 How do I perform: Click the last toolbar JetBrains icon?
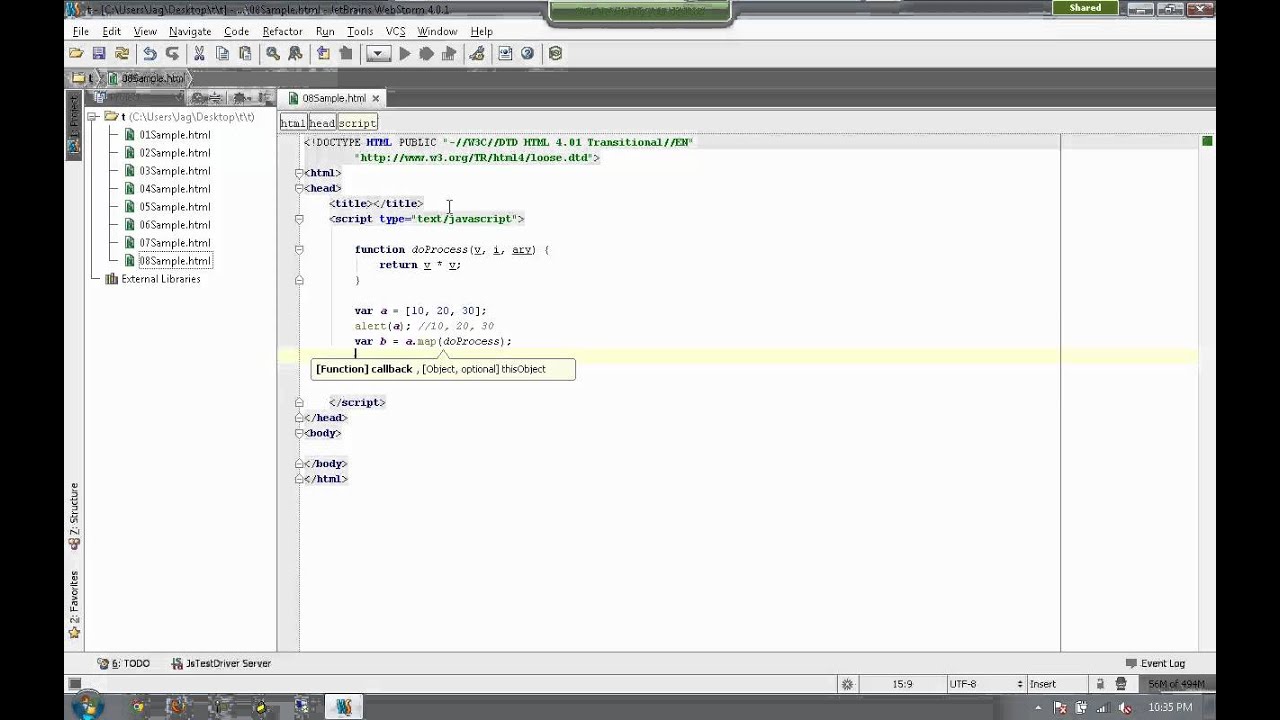point(555,54)
